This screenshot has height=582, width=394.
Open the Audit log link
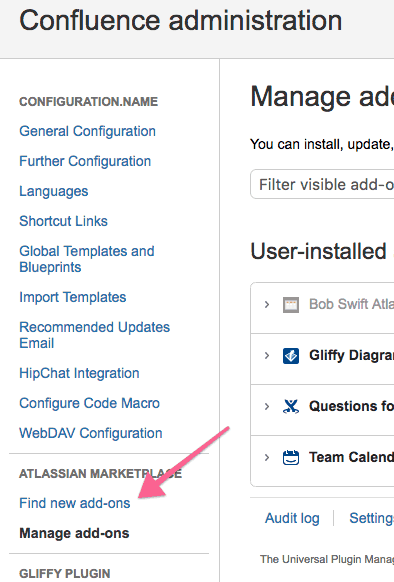click(x=292, y=518)
